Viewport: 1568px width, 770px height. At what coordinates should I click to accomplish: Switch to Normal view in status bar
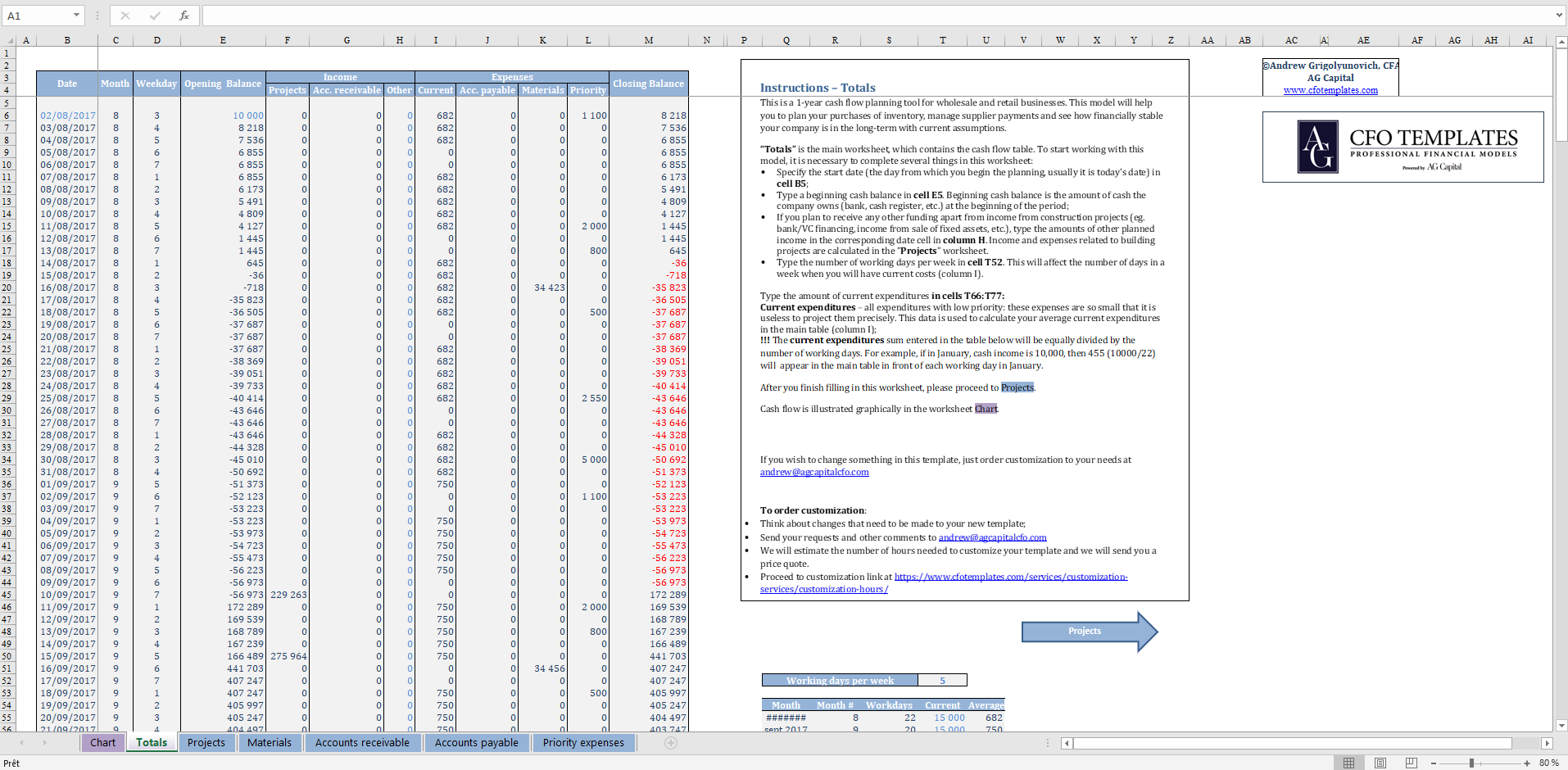(x=1348, y=763)
